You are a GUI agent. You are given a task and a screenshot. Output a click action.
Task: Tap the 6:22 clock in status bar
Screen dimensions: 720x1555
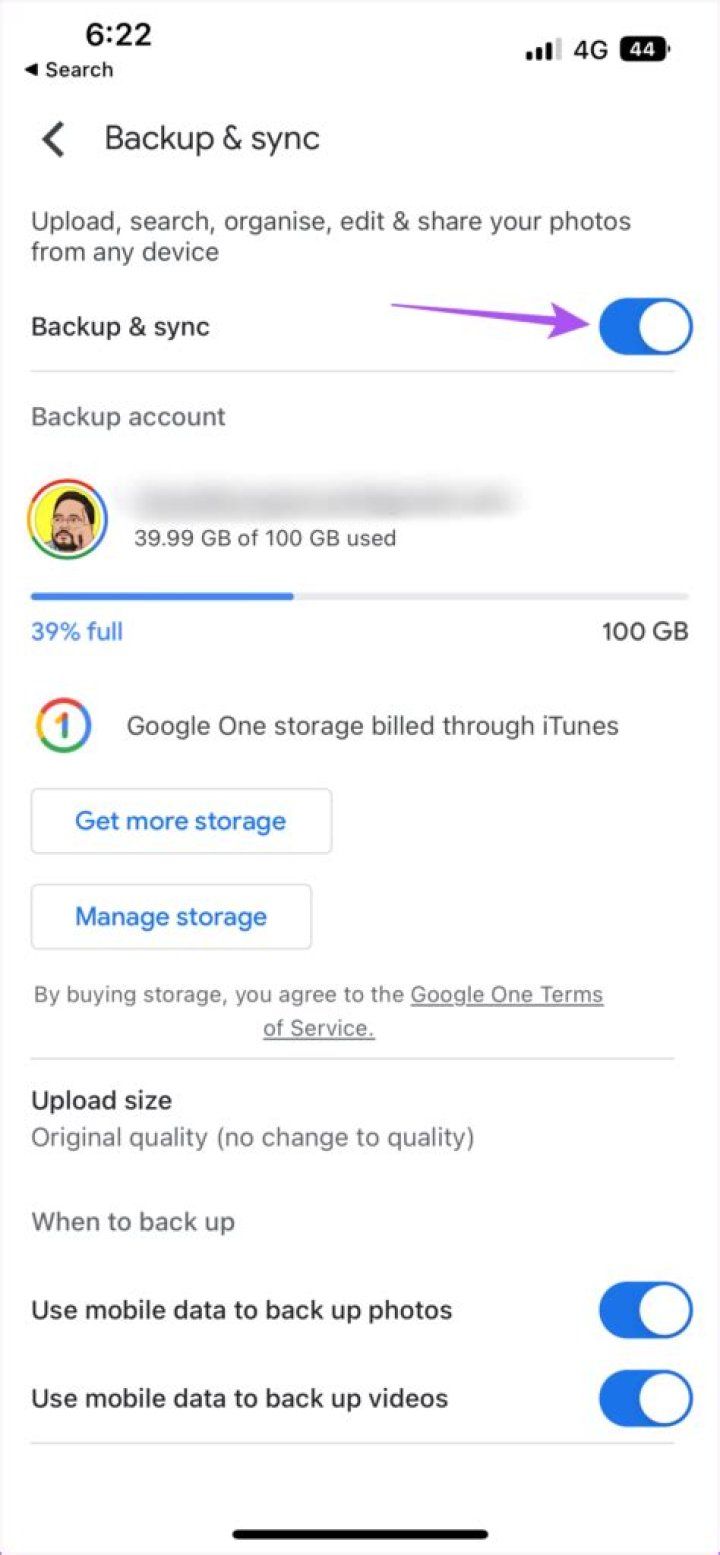(x=117, y=34)
